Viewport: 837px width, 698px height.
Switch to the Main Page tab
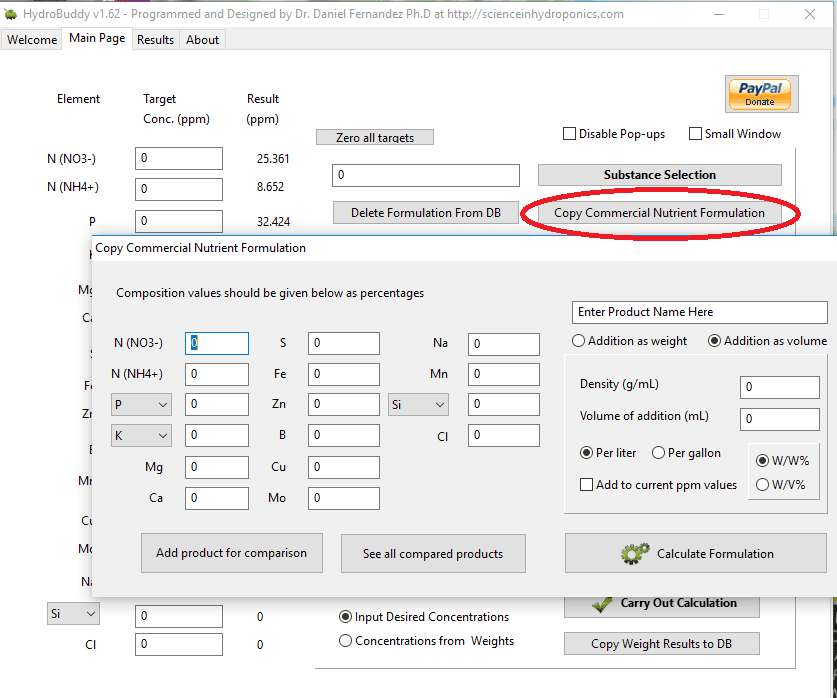97,38
